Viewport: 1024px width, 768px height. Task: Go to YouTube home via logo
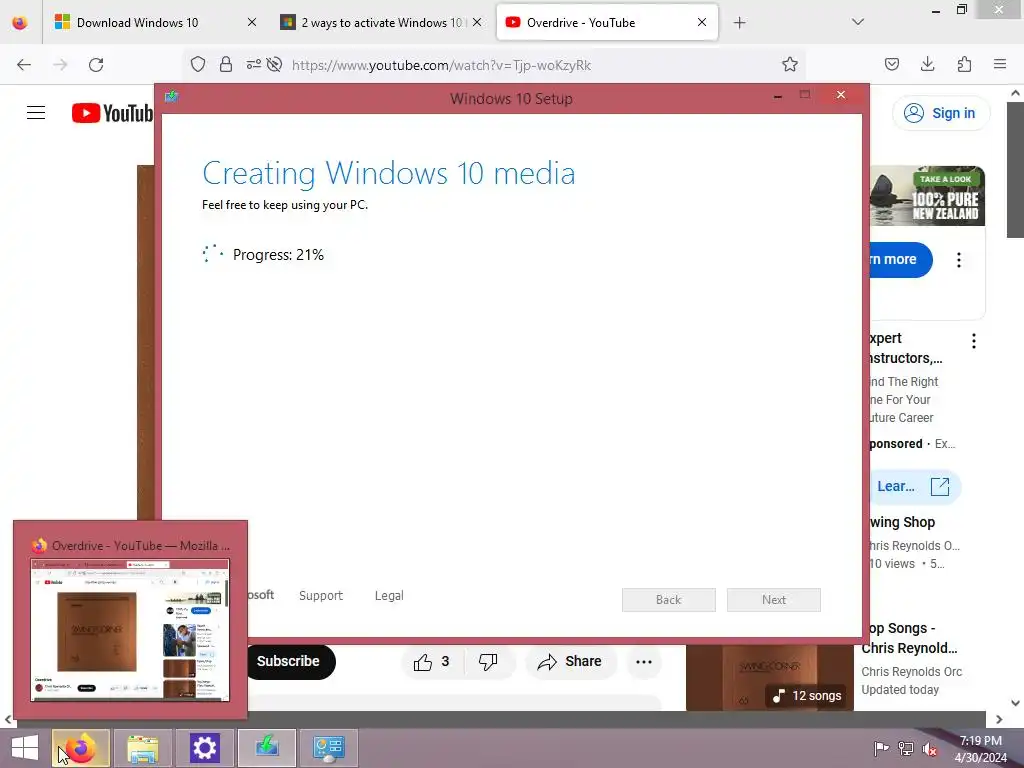coord(112,113)
